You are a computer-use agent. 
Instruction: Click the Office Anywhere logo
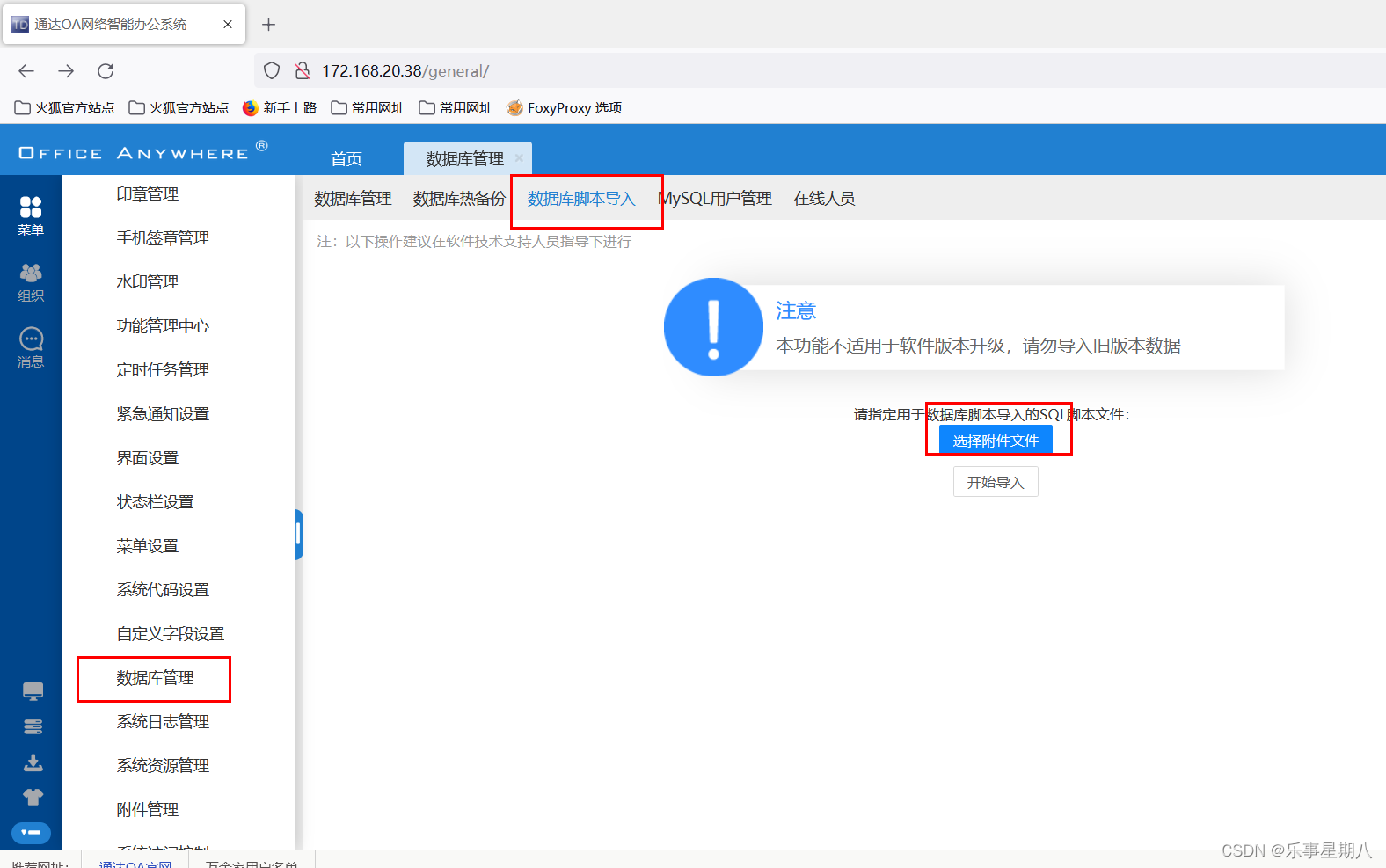coord(142,151)
